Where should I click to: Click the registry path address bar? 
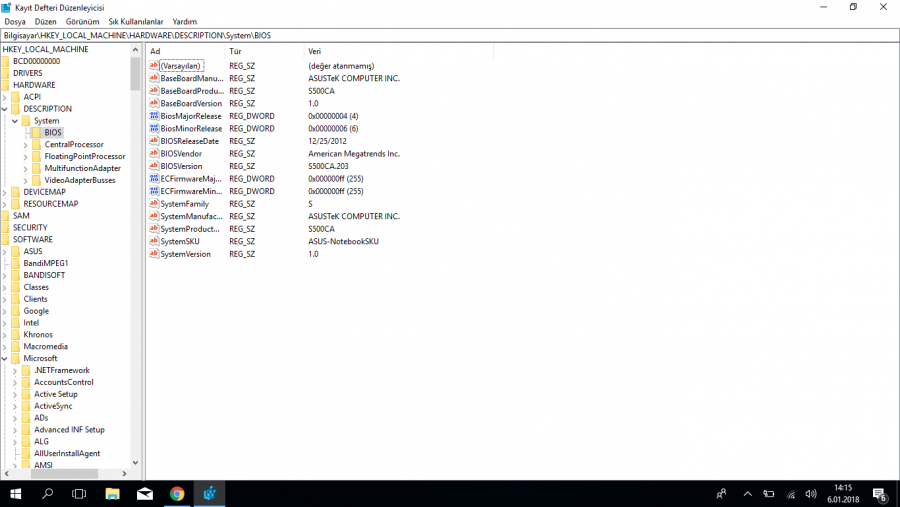450,35
